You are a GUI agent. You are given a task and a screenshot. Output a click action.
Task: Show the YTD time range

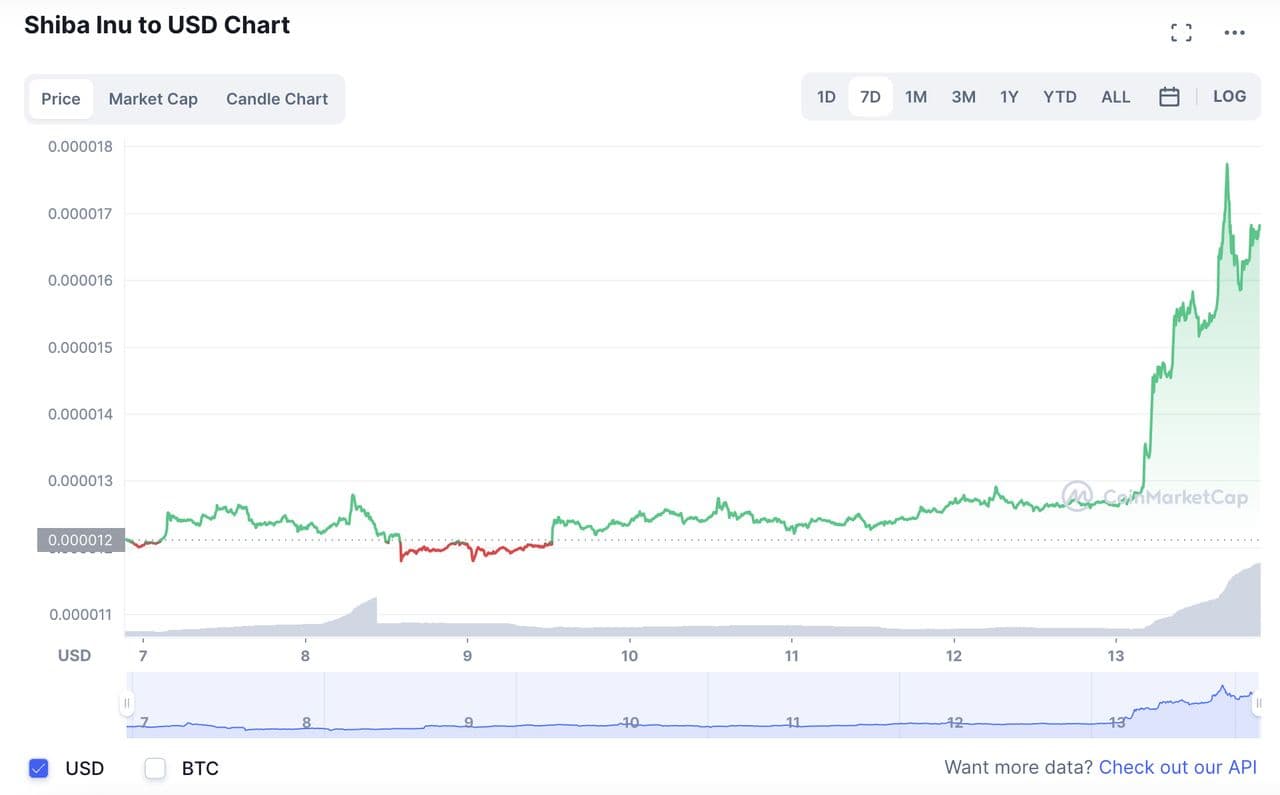pyautogui.click(x=1060, y=97)
